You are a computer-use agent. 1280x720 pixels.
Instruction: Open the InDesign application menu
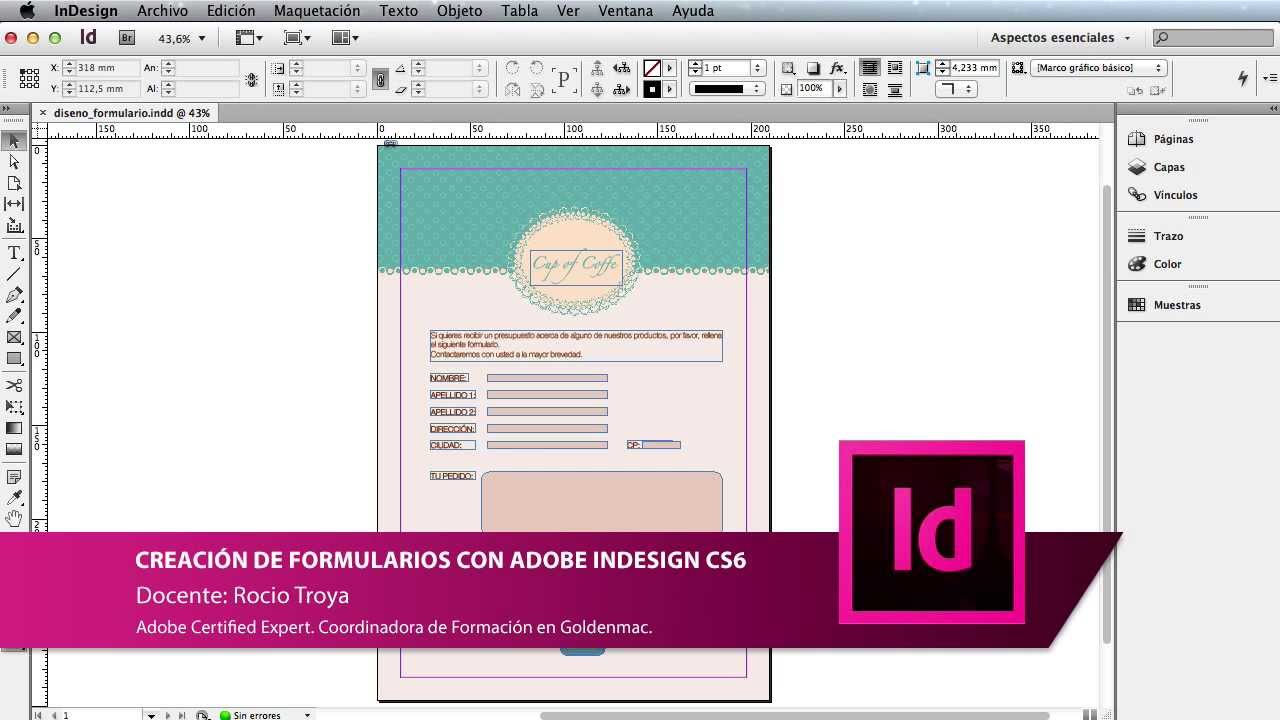[86, 11]
